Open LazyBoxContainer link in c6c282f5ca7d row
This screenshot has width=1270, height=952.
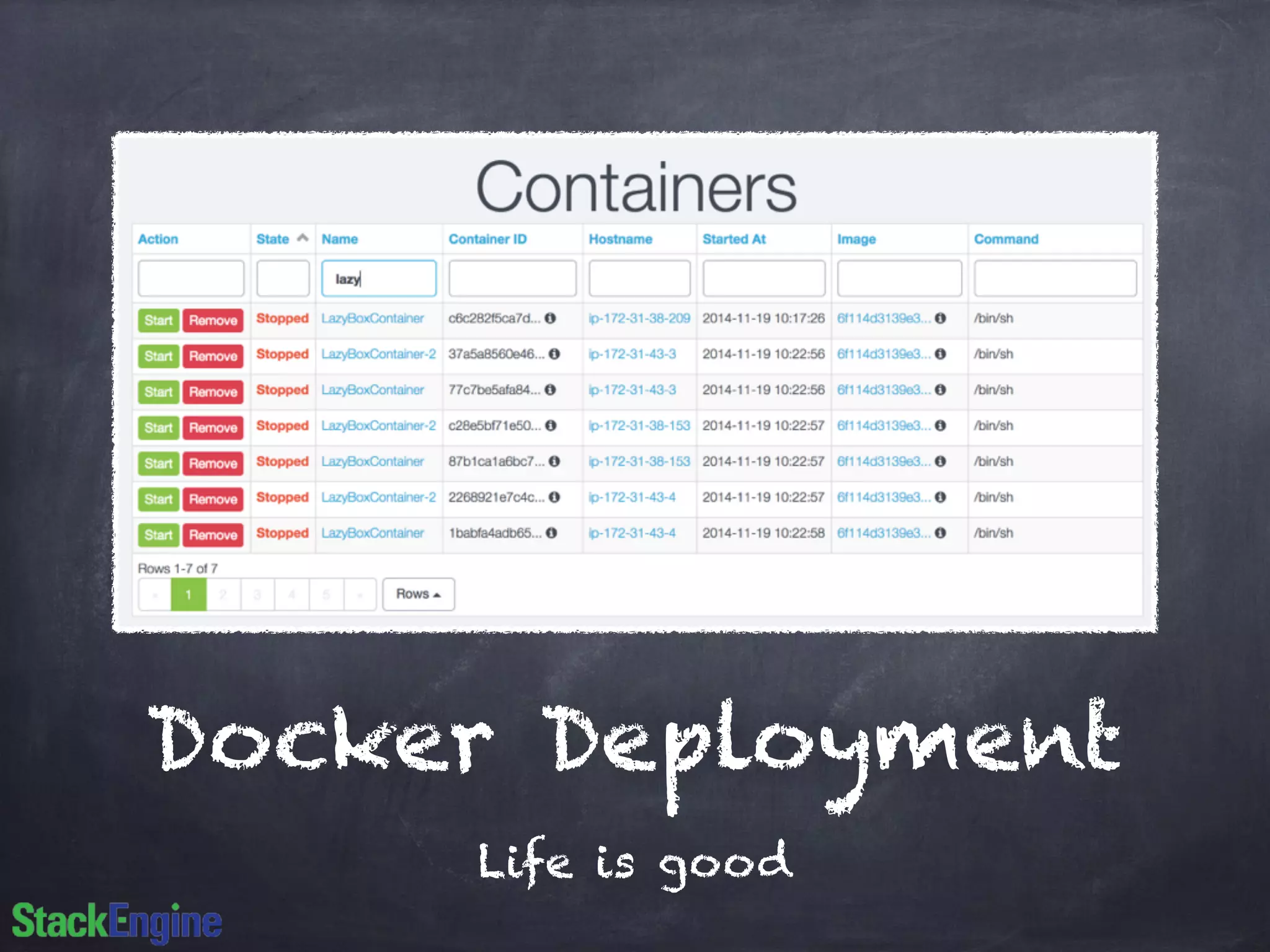373,319
